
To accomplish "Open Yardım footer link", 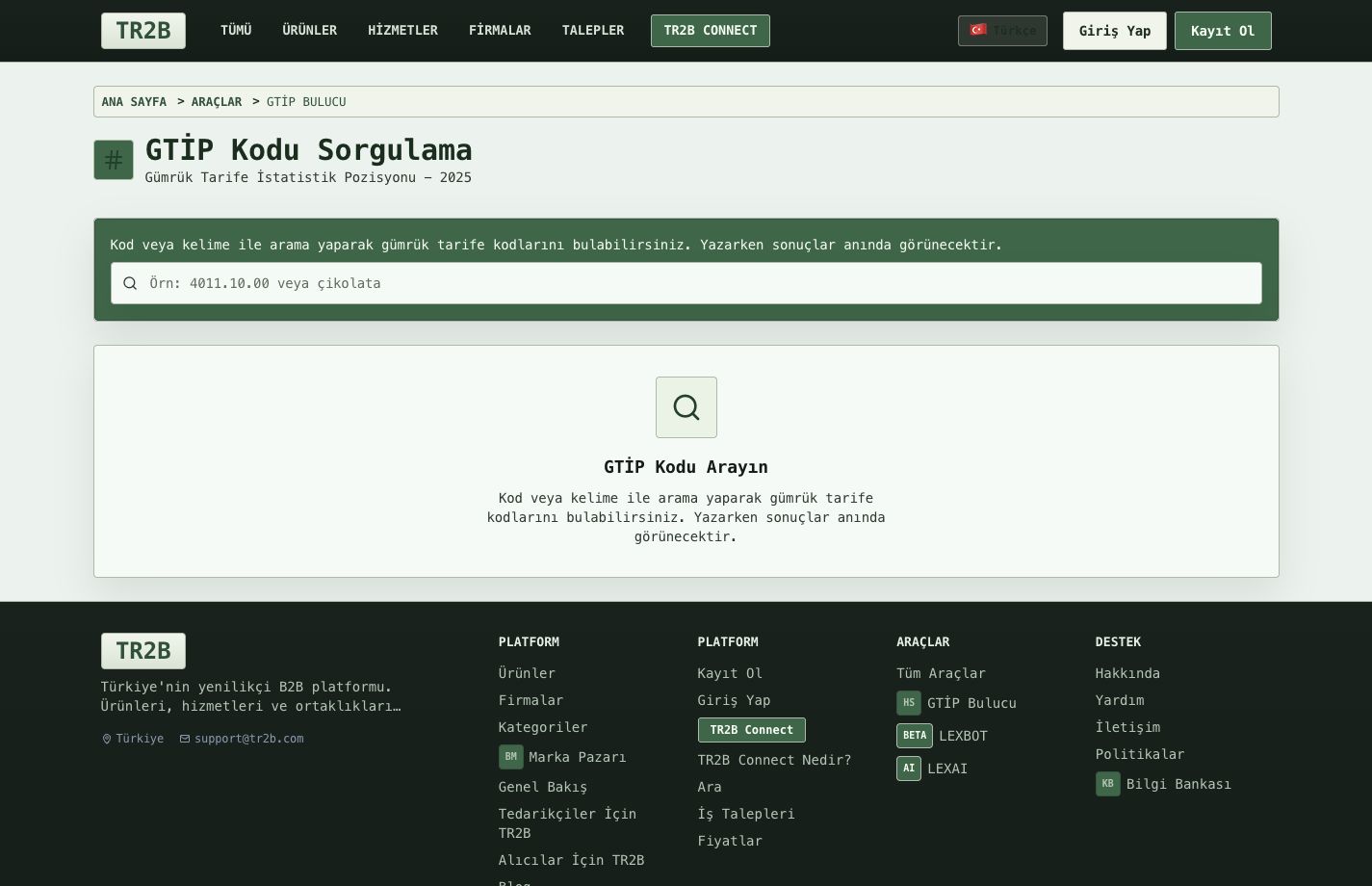I will (x=1120, y=700).
